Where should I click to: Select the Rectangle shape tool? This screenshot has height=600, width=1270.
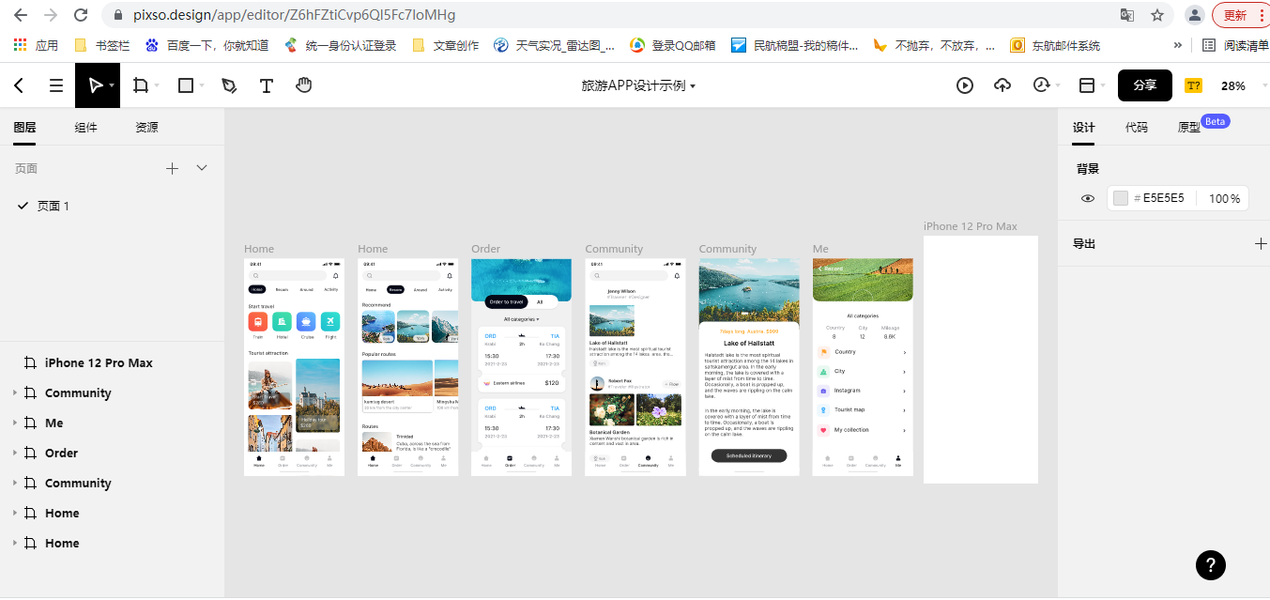pos(185,86)
